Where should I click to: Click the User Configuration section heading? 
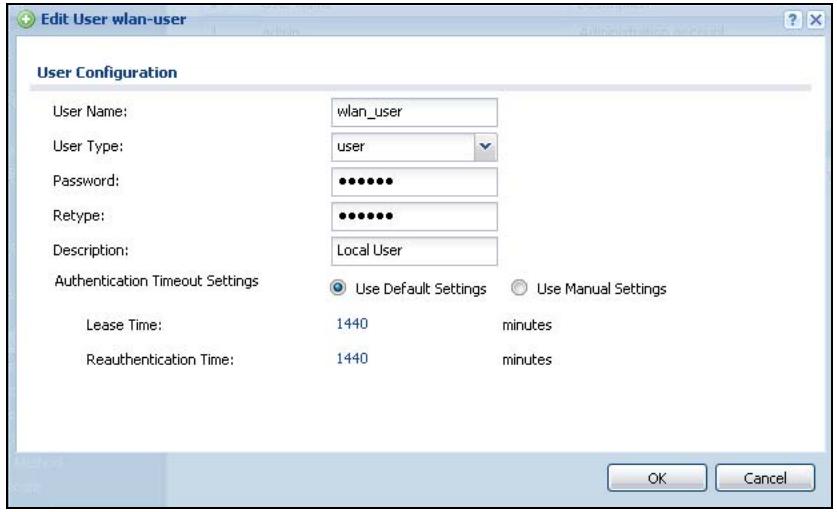click(x=107, y=73)
